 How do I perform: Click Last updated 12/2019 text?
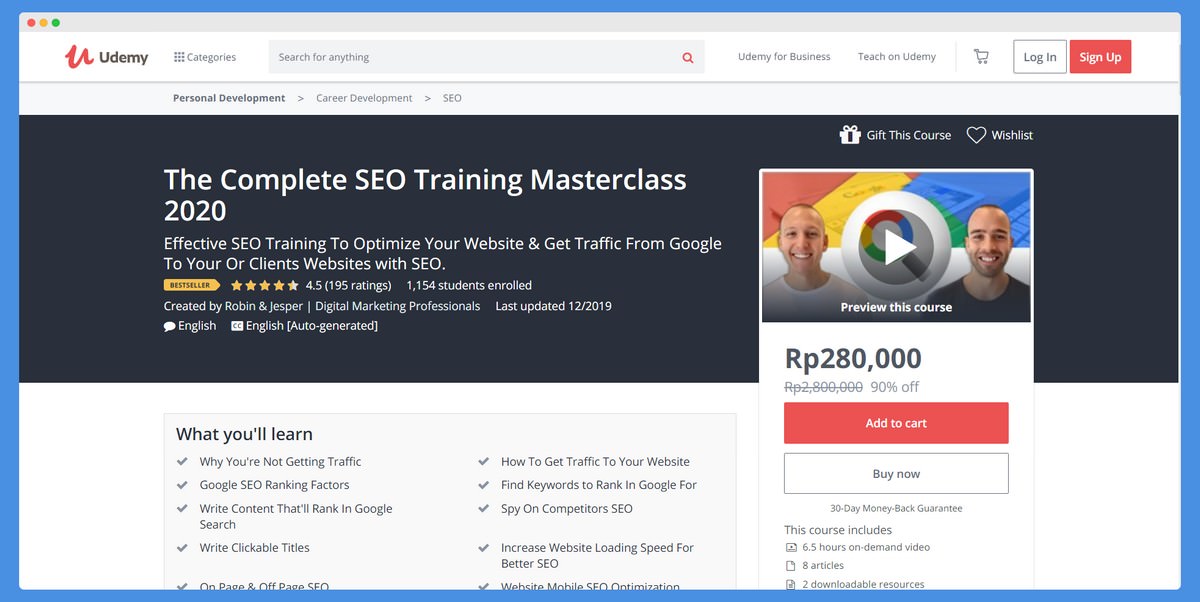click(553, 306)
